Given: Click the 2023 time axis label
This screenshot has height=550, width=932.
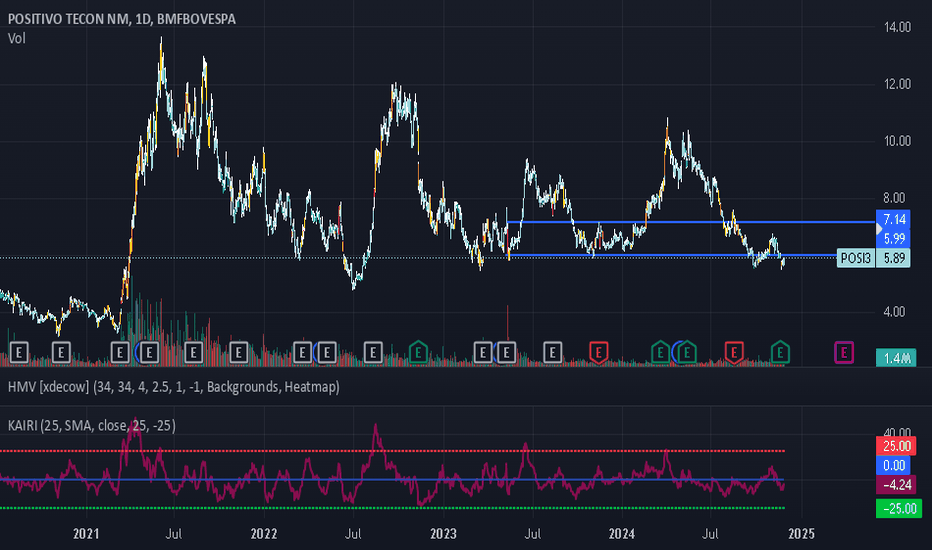Looking at the screenshot, I should coord(443,533).
